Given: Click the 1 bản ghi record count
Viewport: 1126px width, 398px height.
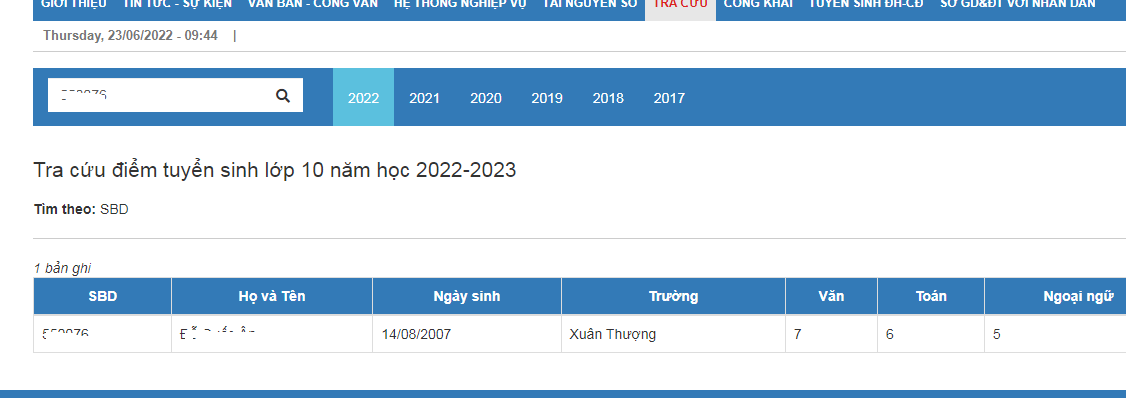Looking at the screenshot, I should point(62,269).
